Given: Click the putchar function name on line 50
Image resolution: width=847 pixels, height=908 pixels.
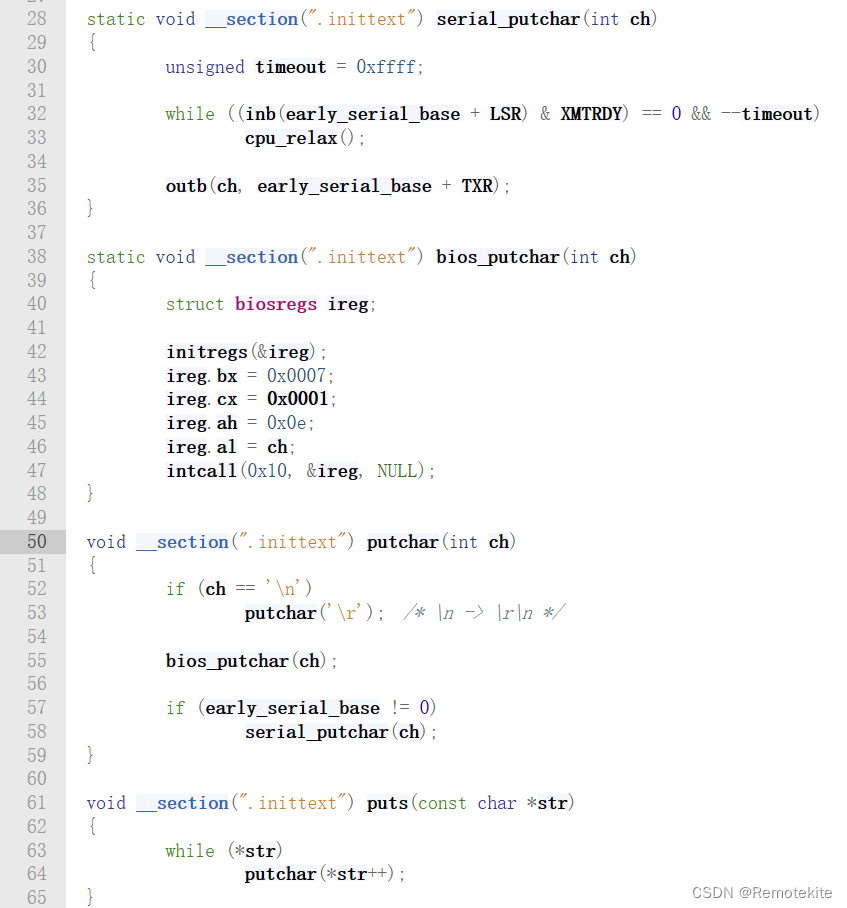Looking at the screenshot, I should [402, 543].
